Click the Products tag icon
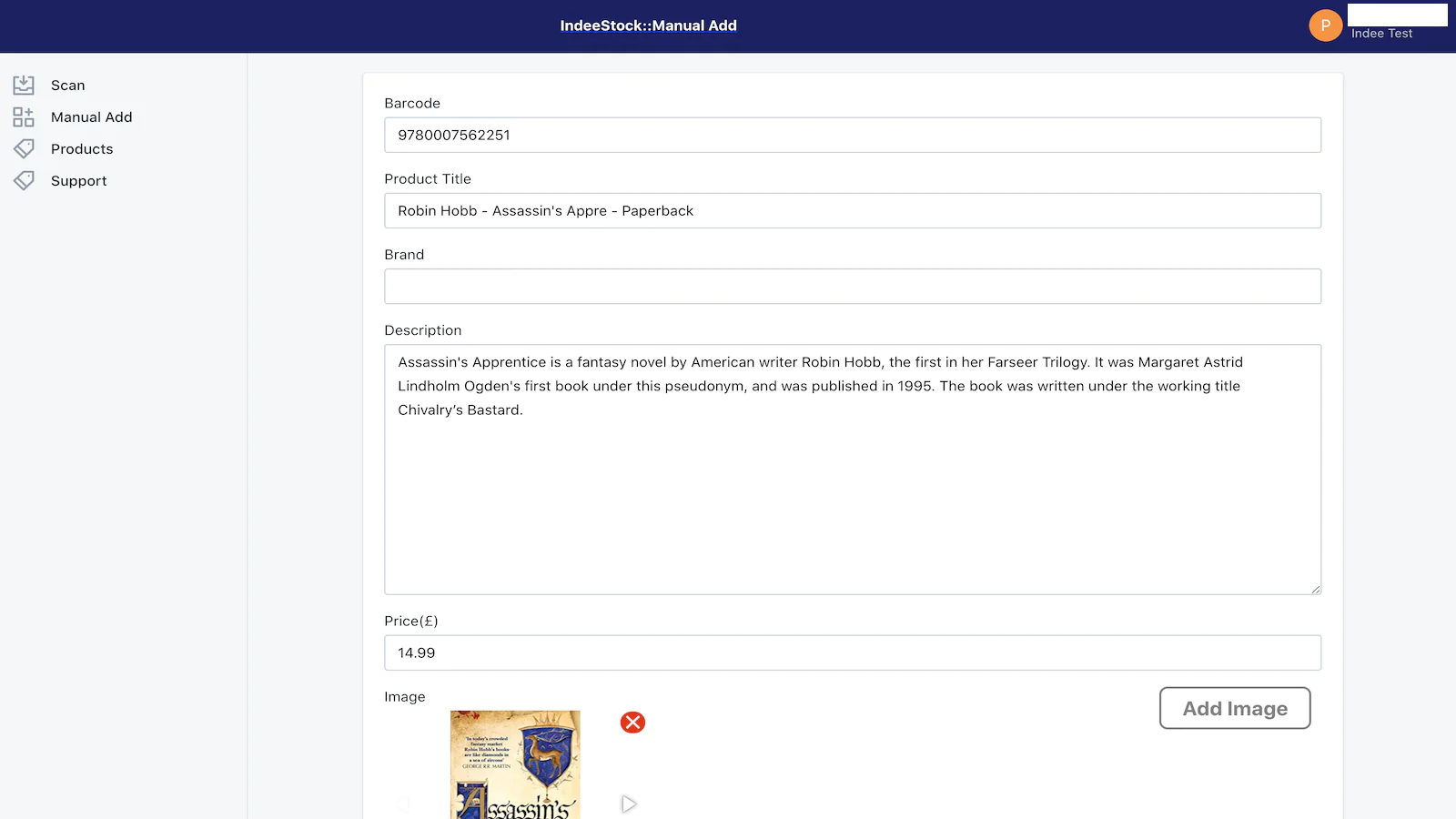 (x=24, y=148)
